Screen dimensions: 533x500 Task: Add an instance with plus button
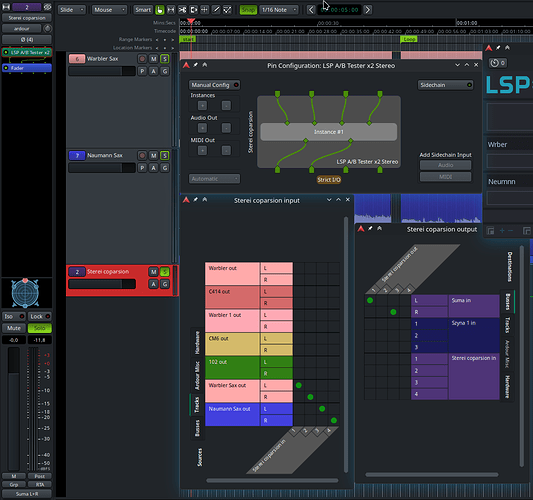[x=202, y=105]
